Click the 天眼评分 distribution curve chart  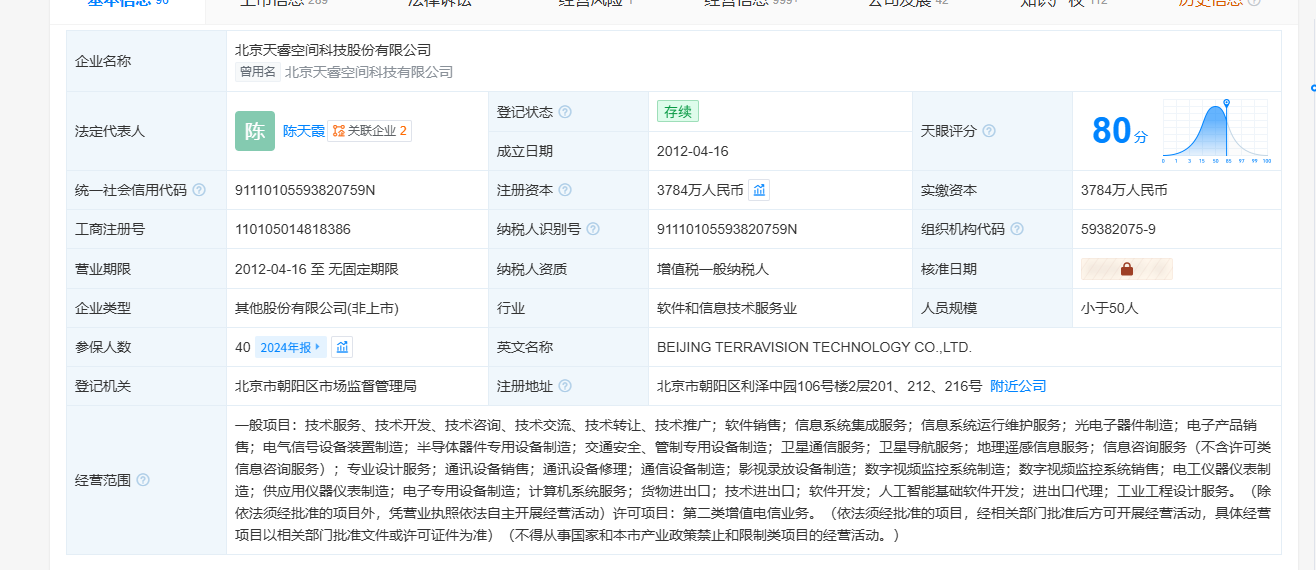(1215, 131)
